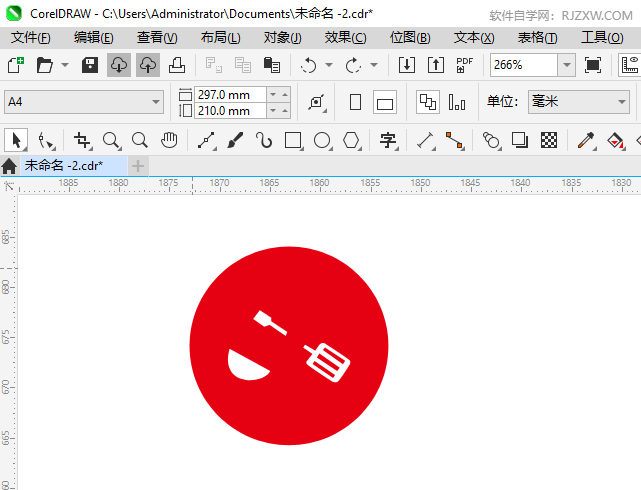641x490 pixels.
Task: Click the cloud upload icon
Action: tap(148, 65)
